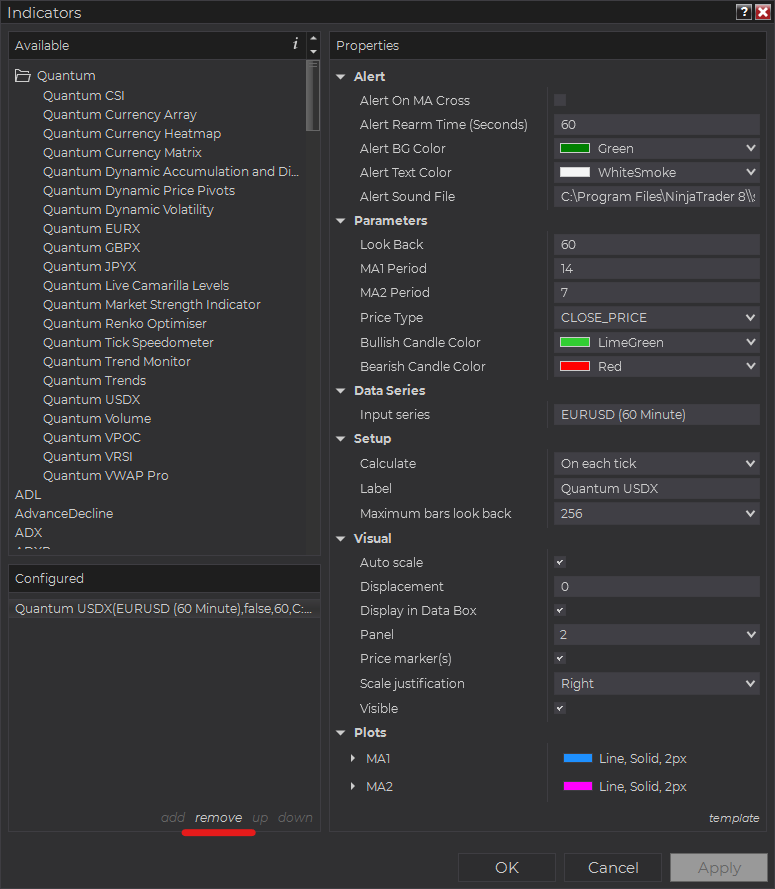Click the Quantum folder icon
775x889 pixels.
[x=23, y=75]
